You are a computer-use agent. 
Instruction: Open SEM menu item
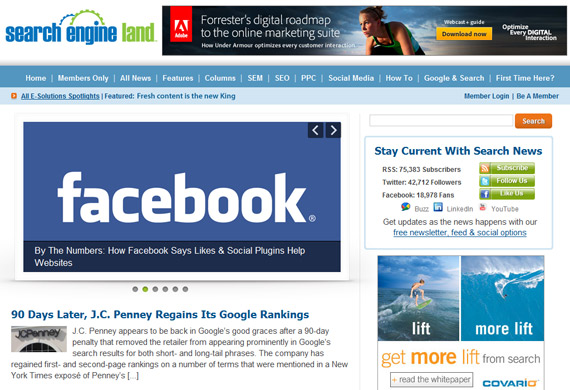pos(255,78)
